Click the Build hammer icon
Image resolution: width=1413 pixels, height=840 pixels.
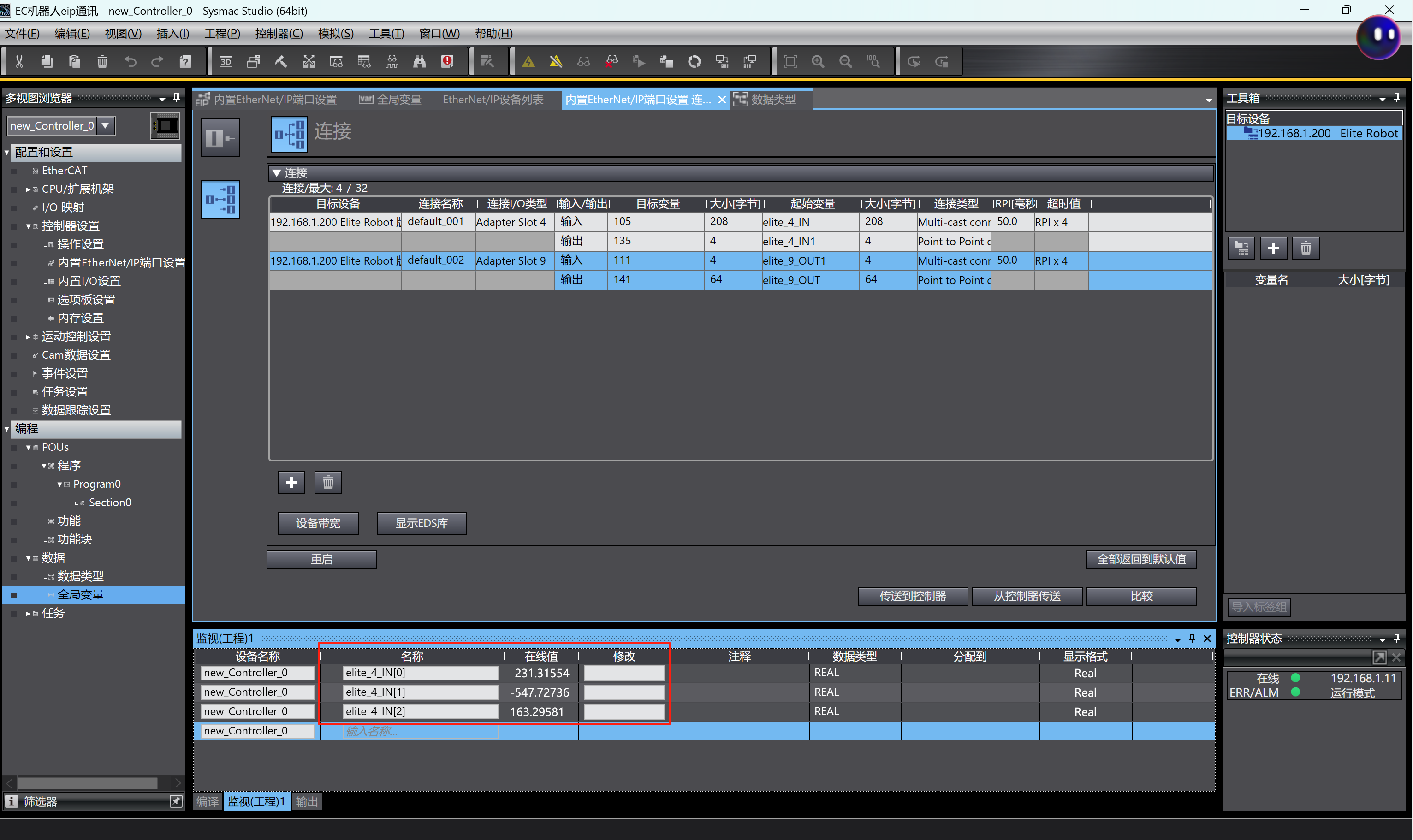(x=281, y=62)
